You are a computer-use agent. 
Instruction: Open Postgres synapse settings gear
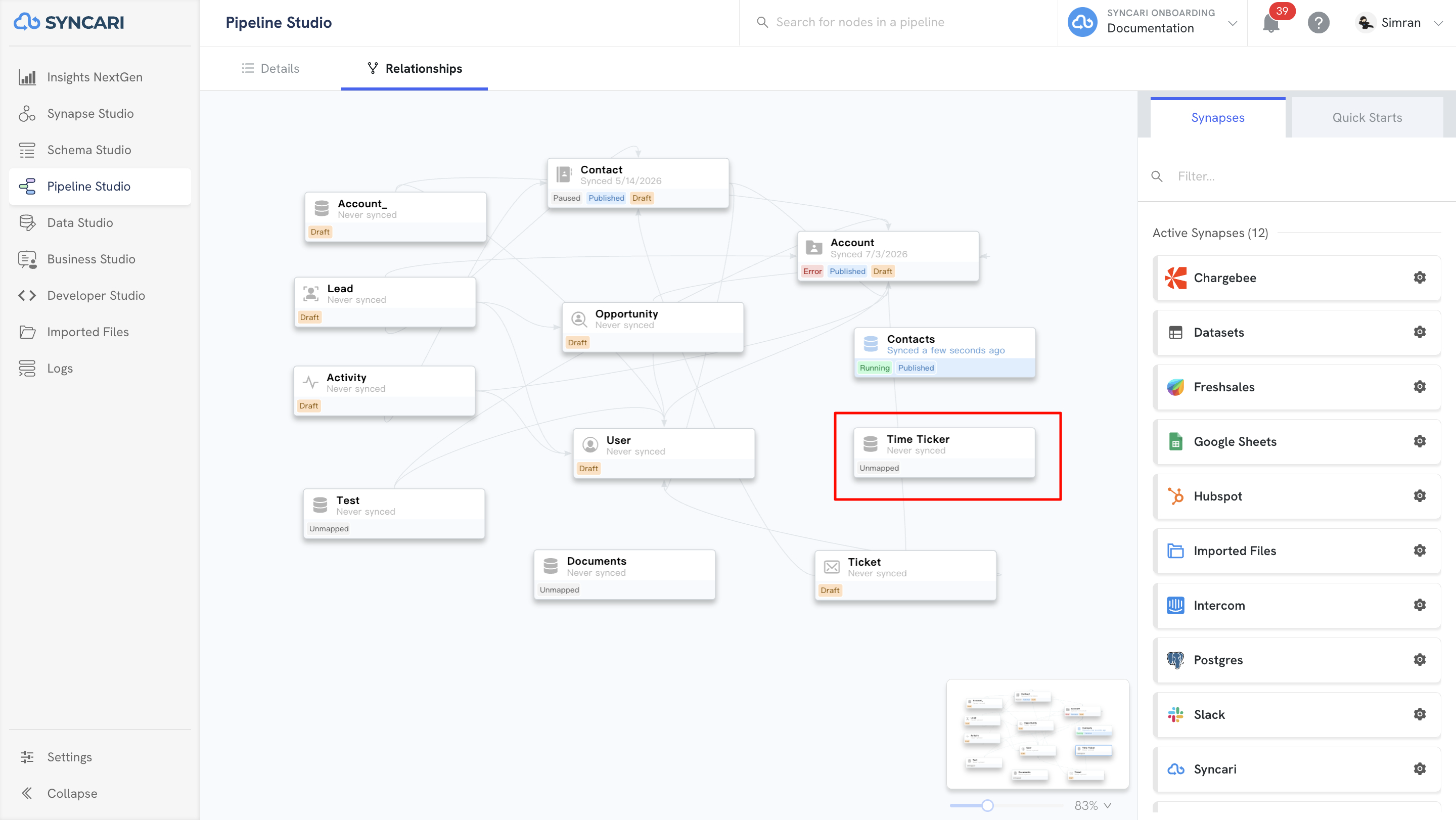(x=1420, y=660)
